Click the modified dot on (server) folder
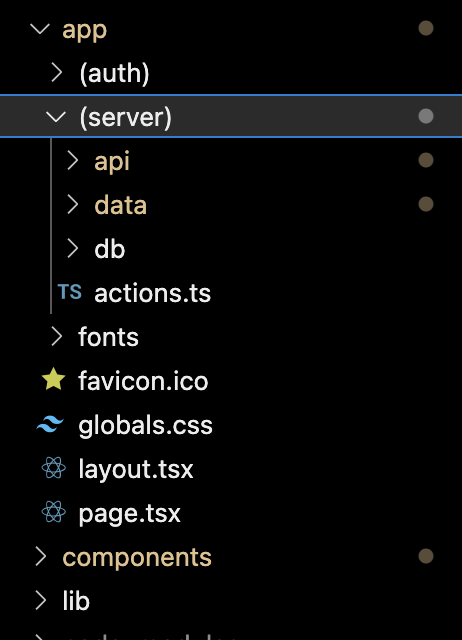The width and height of the screenshot is (462, 640). coord(426,116)
